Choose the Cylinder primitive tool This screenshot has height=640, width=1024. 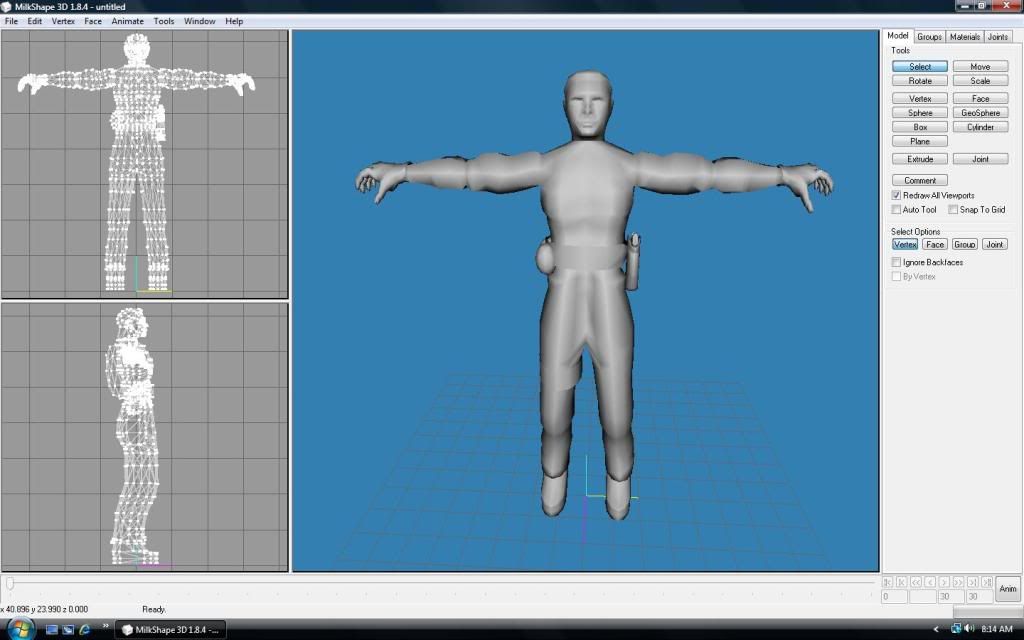click(x=980, y=127)
